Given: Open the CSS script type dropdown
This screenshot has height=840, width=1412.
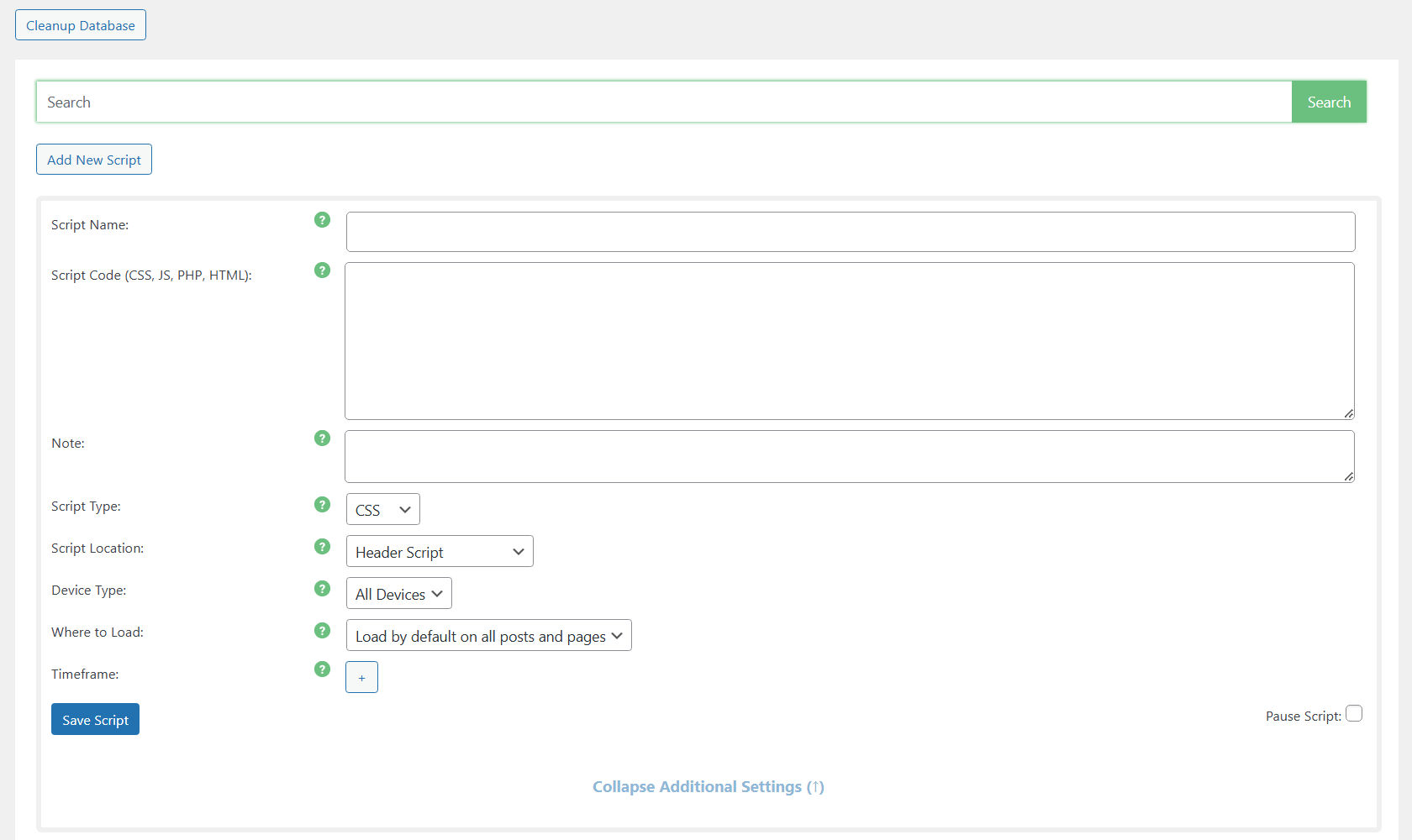Looking at the screenshot, I should point(382,510).
